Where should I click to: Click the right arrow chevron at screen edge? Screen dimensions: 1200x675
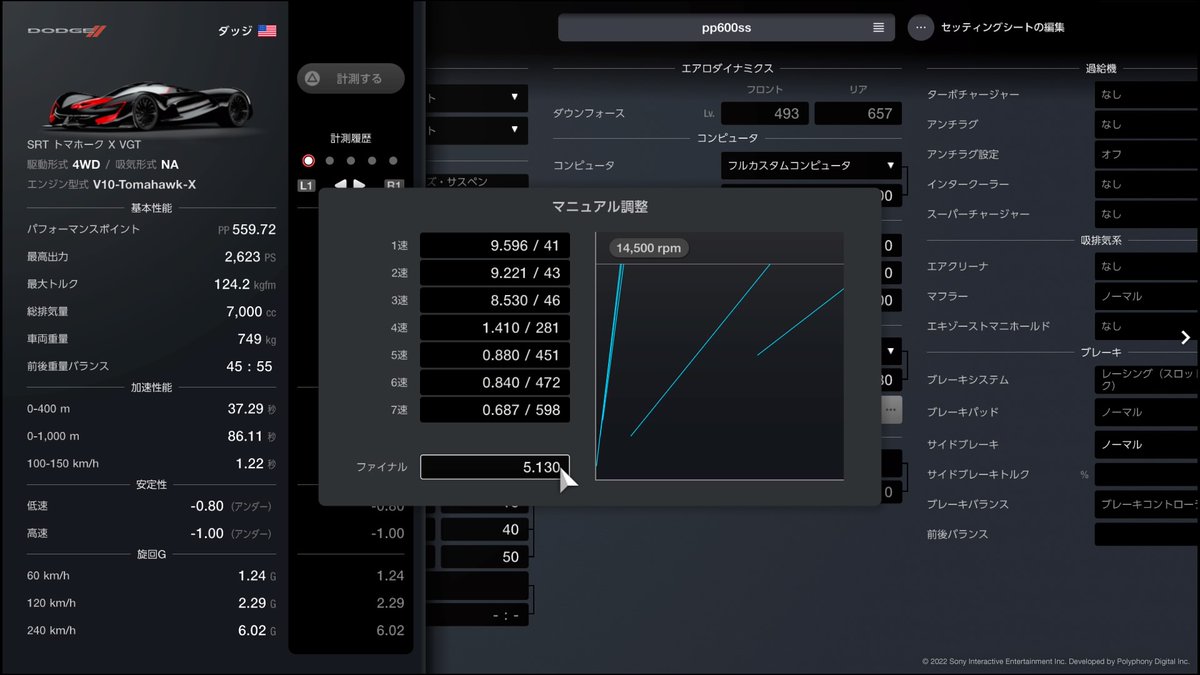pyautogui.click(x=1186, y=337)
